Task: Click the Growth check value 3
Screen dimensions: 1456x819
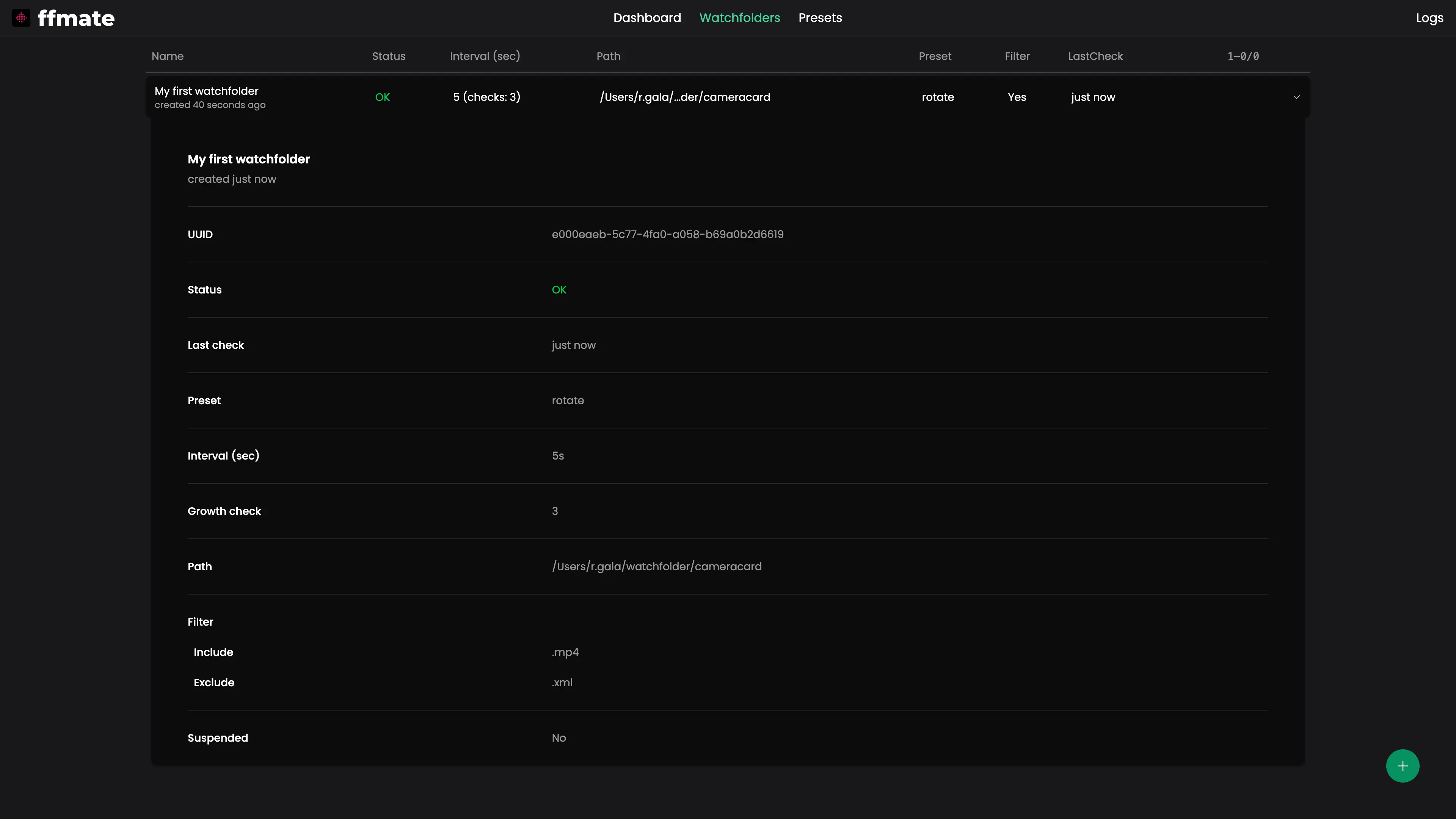Action: (554, 511)
